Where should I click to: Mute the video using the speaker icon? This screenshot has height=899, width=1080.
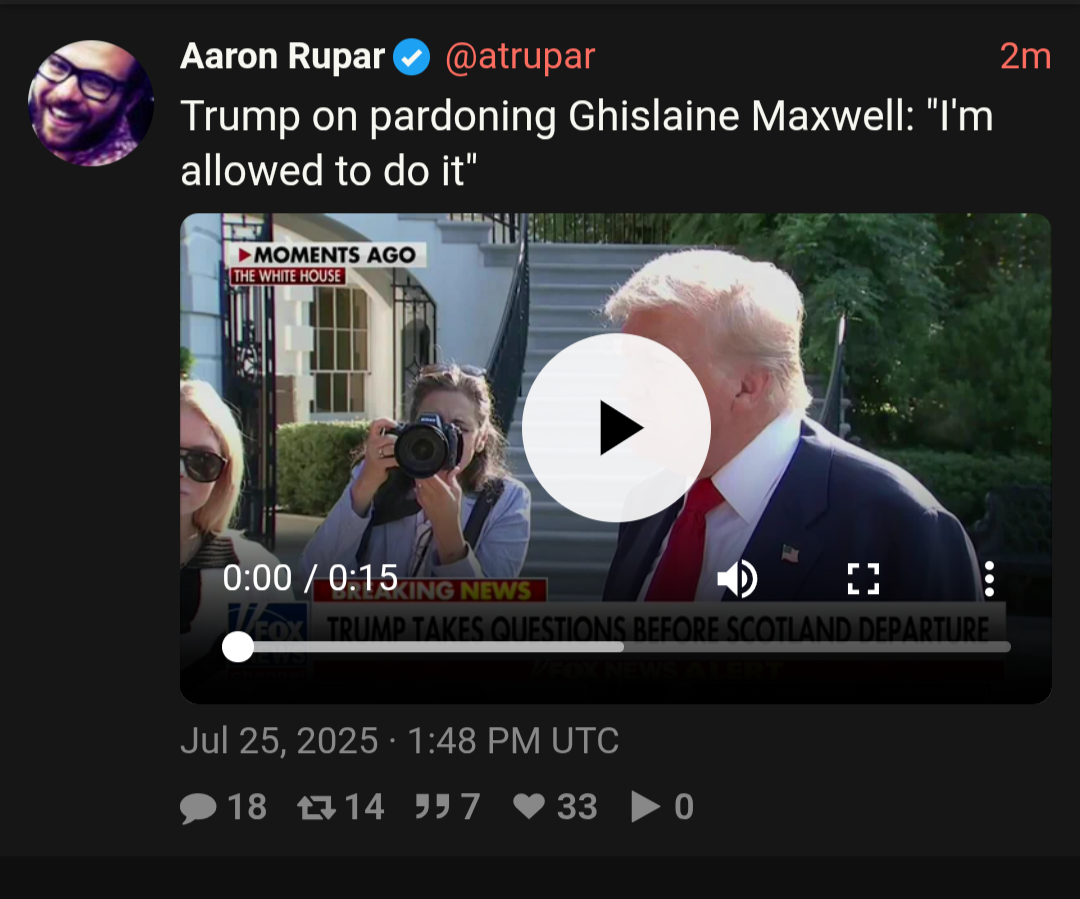click(737, 578)
